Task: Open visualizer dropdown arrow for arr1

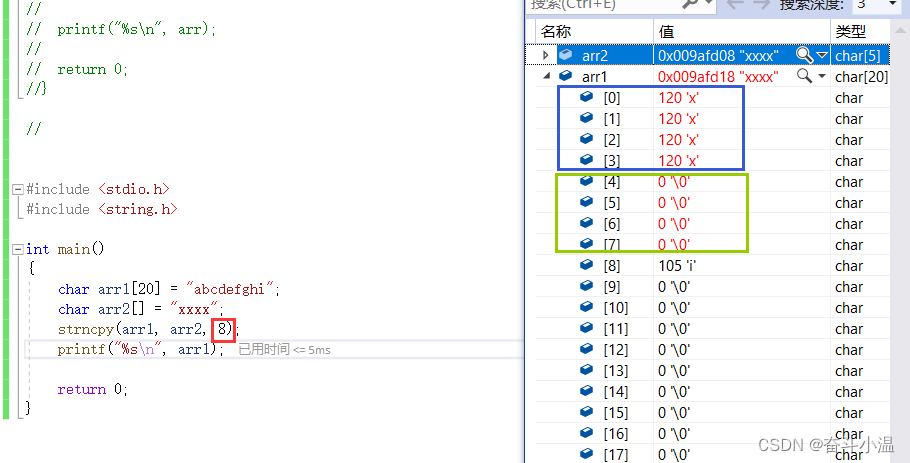Action: click(x=822, y=76)
